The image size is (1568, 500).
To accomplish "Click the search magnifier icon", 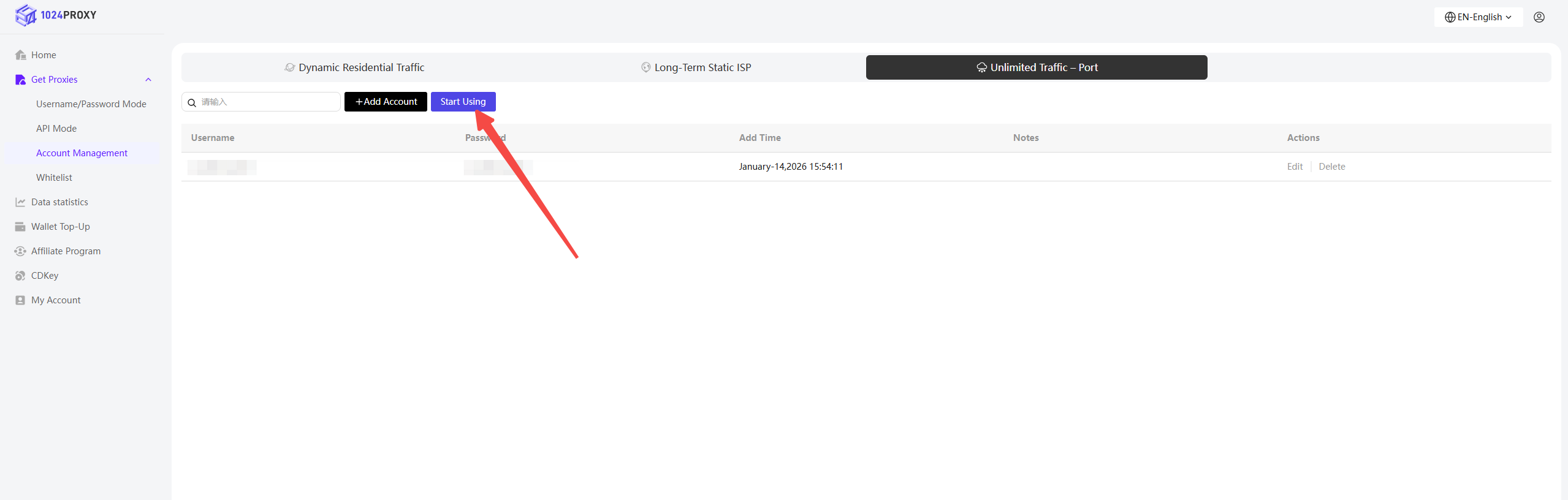I will pyautogui.click(x=192, y=102).
